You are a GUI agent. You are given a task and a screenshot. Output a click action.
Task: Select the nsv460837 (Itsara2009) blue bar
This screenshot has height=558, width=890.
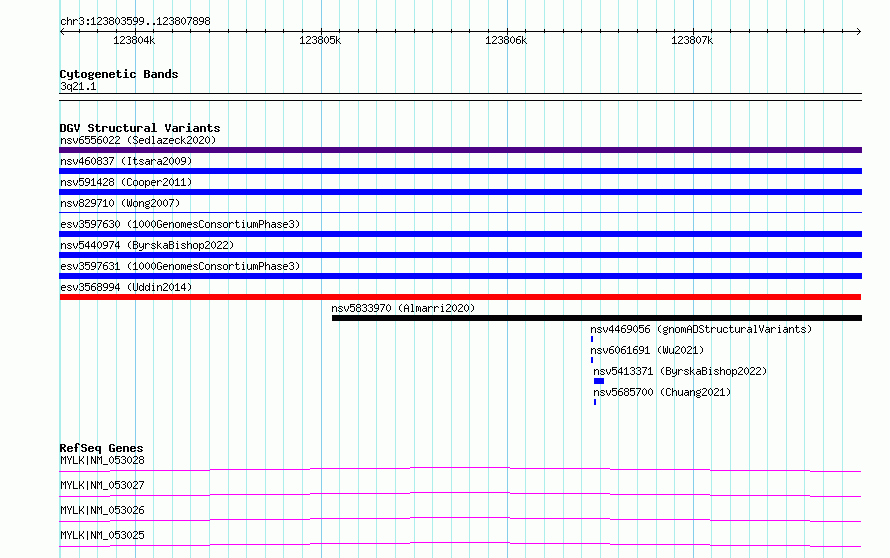point(460,171)
